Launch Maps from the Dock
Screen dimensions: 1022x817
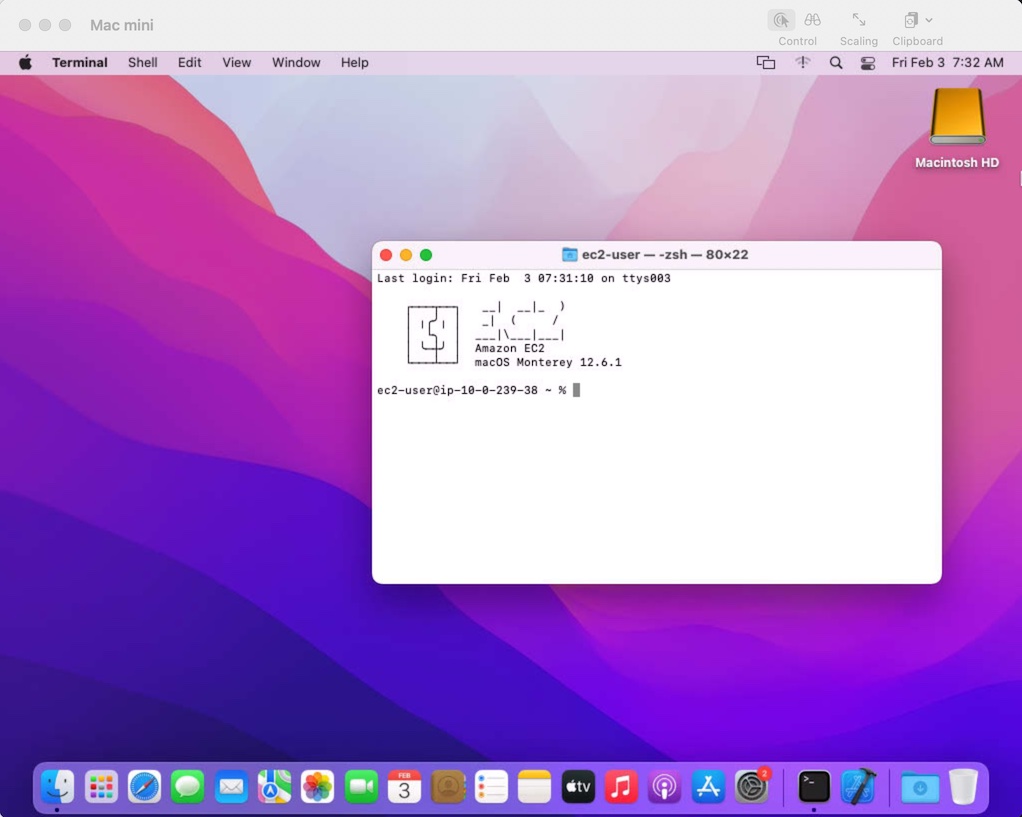coord(274,786)
